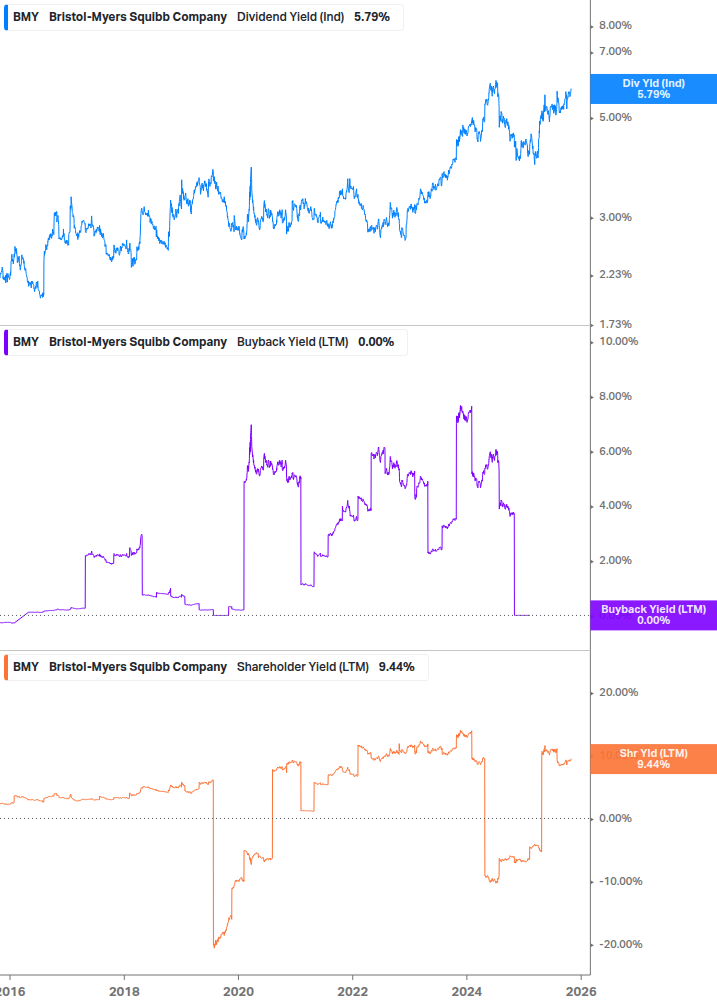Viewport: 717px width, 1005px height.
Task: Click the 6.00% tick on buyback yield axis
Action: coord(615,451)
